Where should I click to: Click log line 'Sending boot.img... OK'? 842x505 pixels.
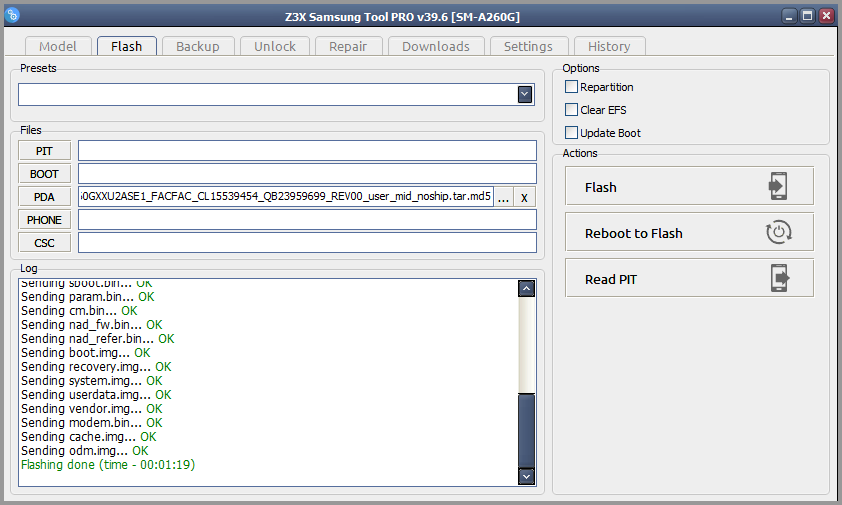point(85,352)
